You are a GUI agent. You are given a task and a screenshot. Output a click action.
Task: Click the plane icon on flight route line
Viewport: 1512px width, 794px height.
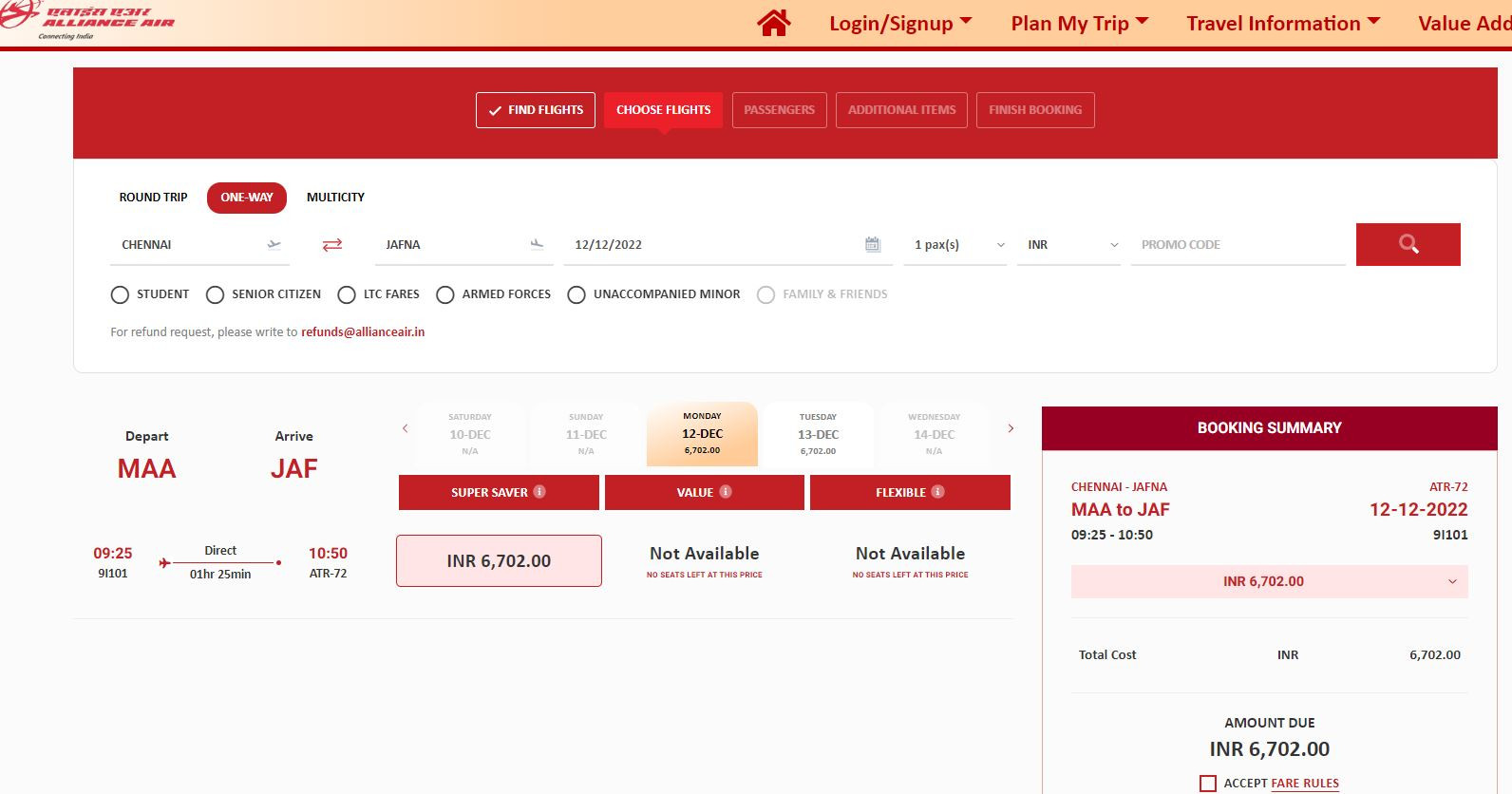[165, 563]
